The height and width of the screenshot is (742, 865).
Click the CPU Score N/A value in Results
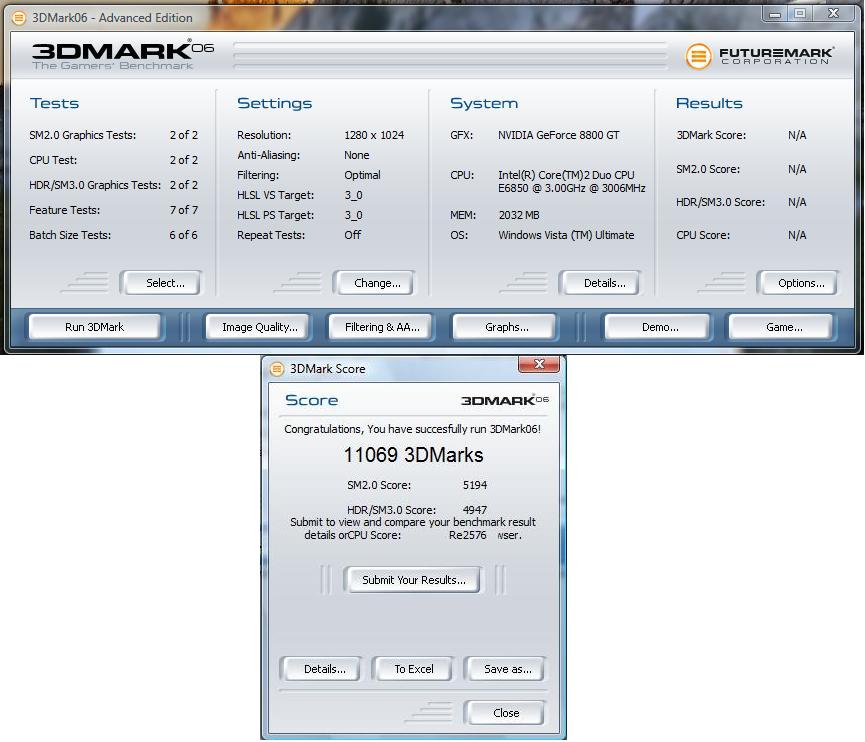(797, 235)
